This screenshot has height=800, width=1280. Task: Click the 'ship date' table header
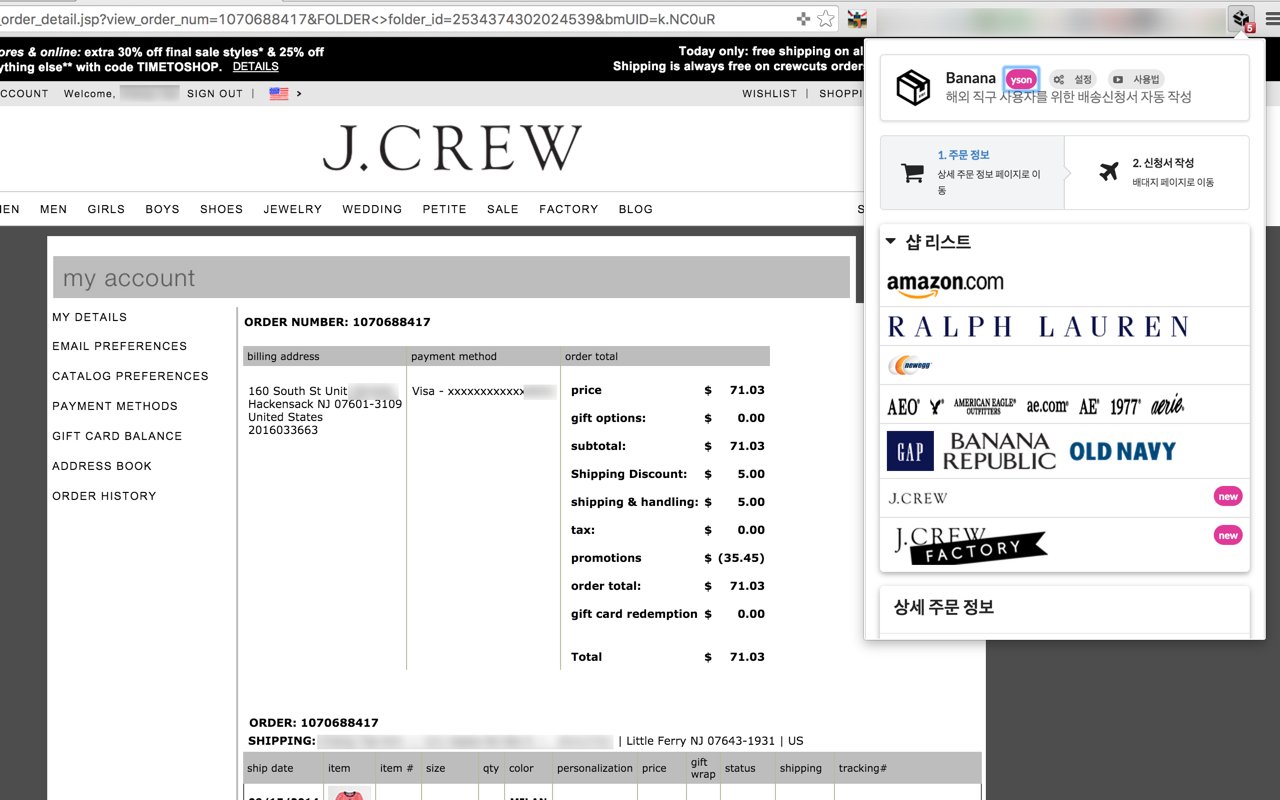pyautogui.click(x=270, y=768)
